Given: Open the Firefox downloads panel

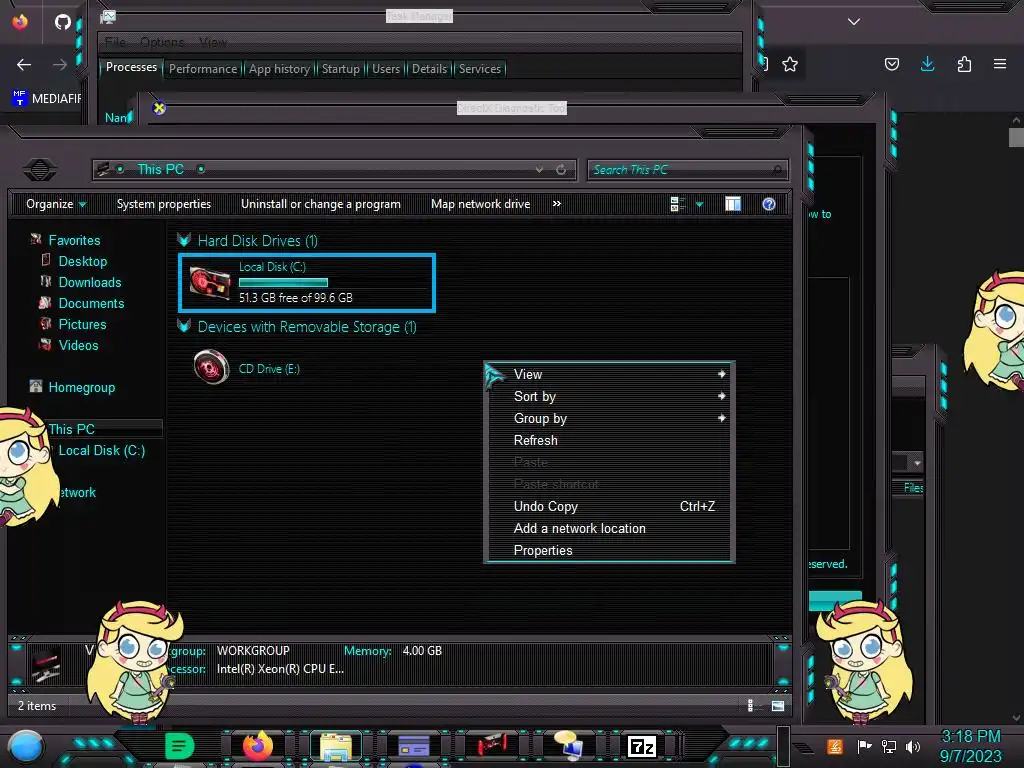Looking at the screenshot, I should pyautogui.click(x=927, y=64).
